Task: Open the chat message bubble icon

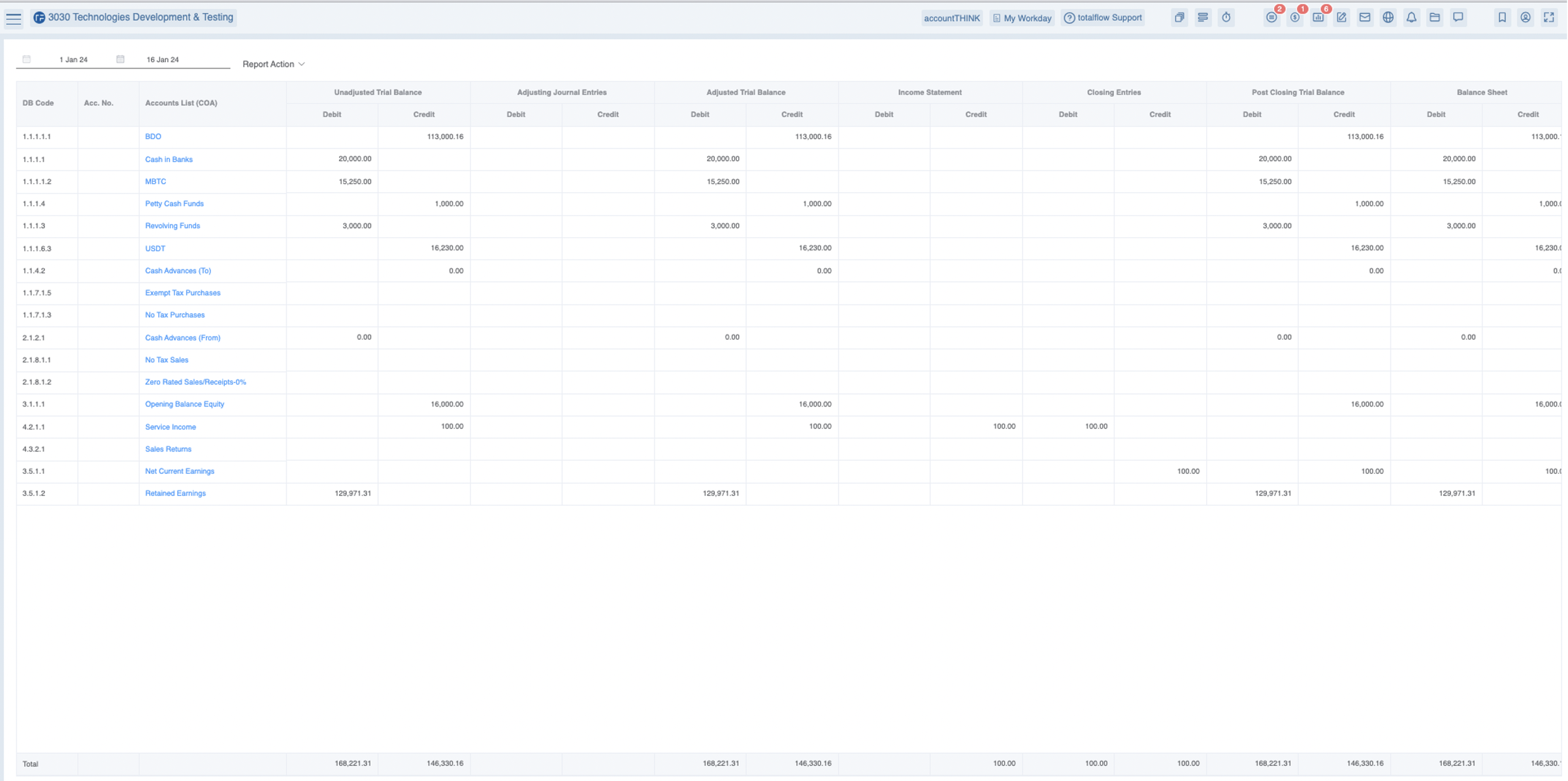Action: point(1458,18)
